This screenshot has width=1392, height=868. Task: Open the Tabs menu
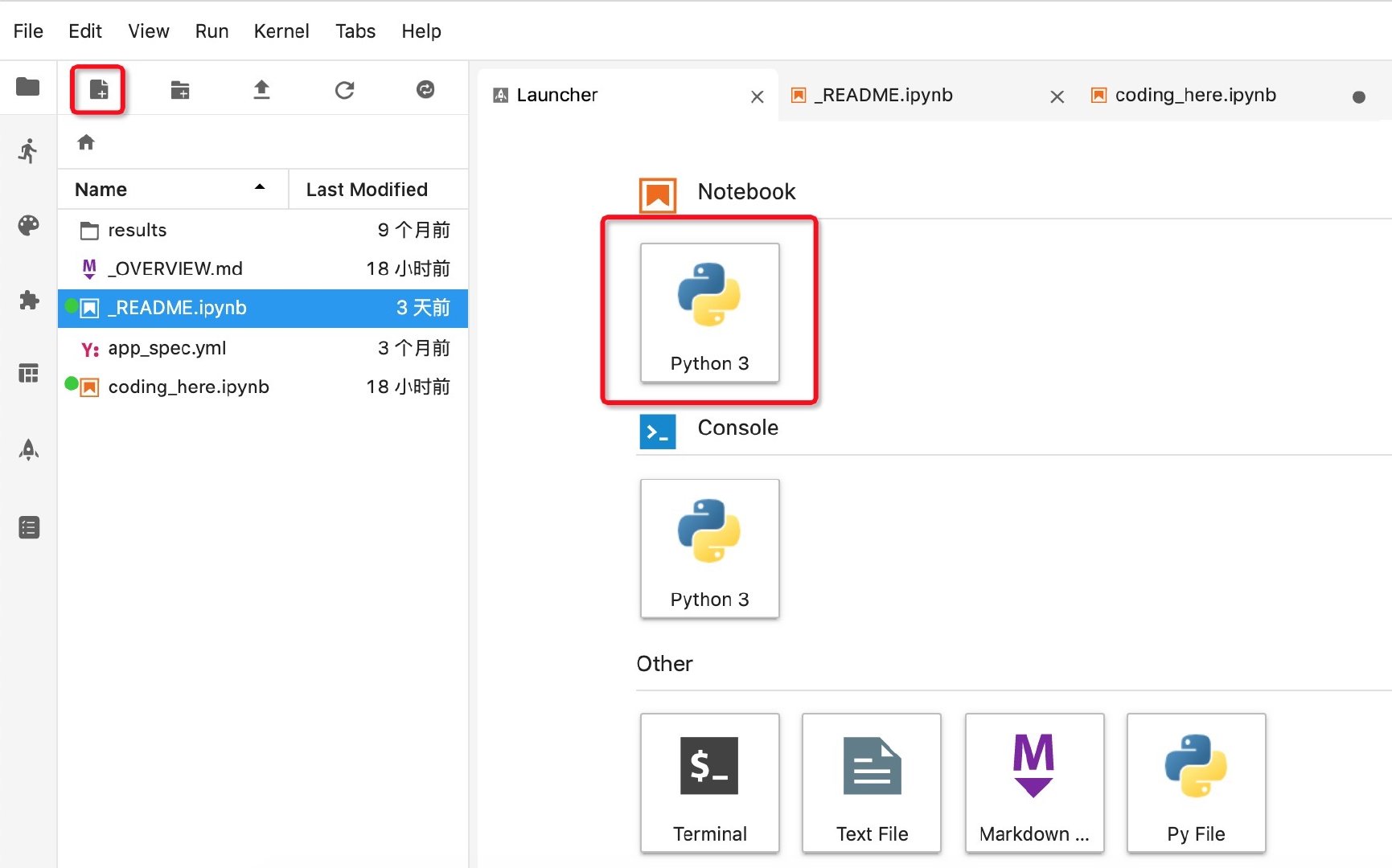[355, 31]
